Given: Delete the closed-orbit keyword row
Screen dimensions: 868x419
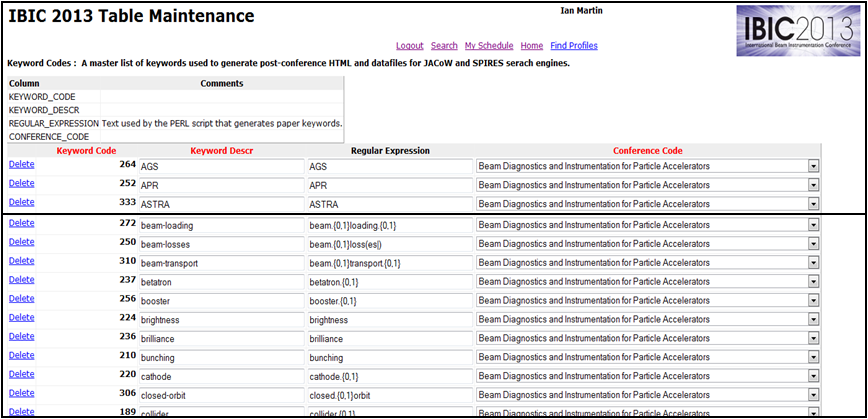Looking at the screenshot, I should 22,393.
